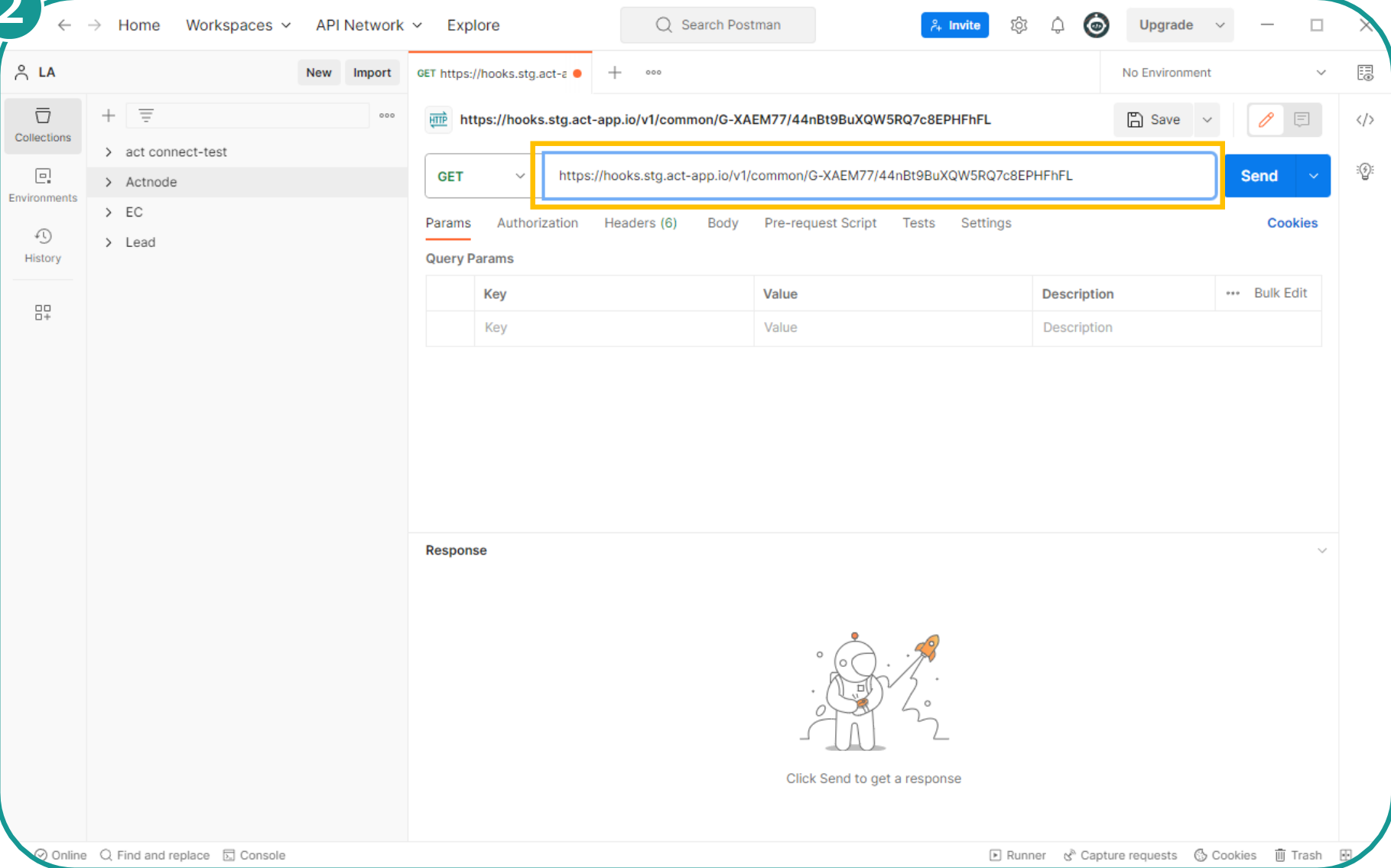The height and width of the screenshot is (868, 1391).
Task: Expand the act connect-test collection
Action: tap(109, 152)
